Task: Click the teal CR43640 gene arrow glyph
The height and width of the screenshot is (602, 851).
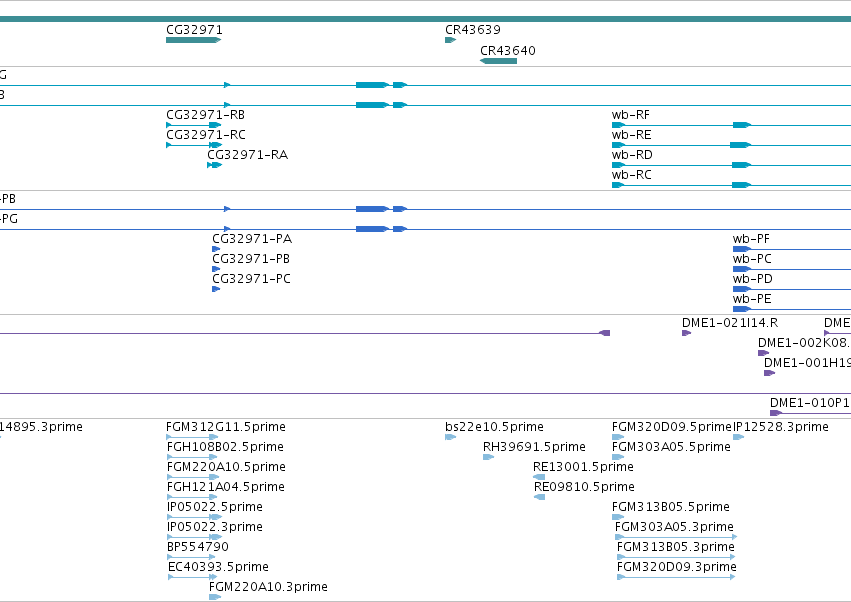Action: 498,61
